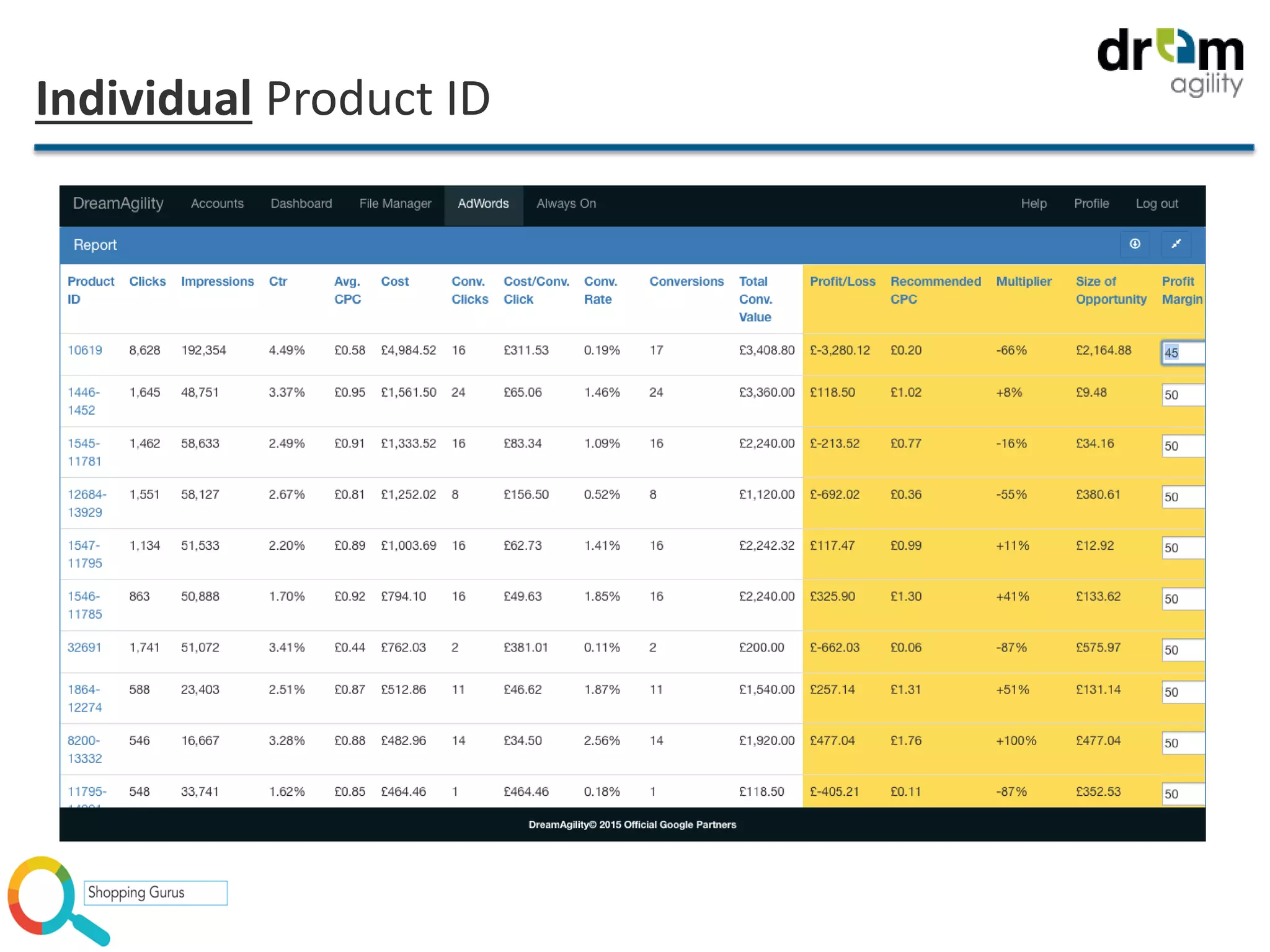Sort by Multiplier column header

click(x=1024, y=281)
